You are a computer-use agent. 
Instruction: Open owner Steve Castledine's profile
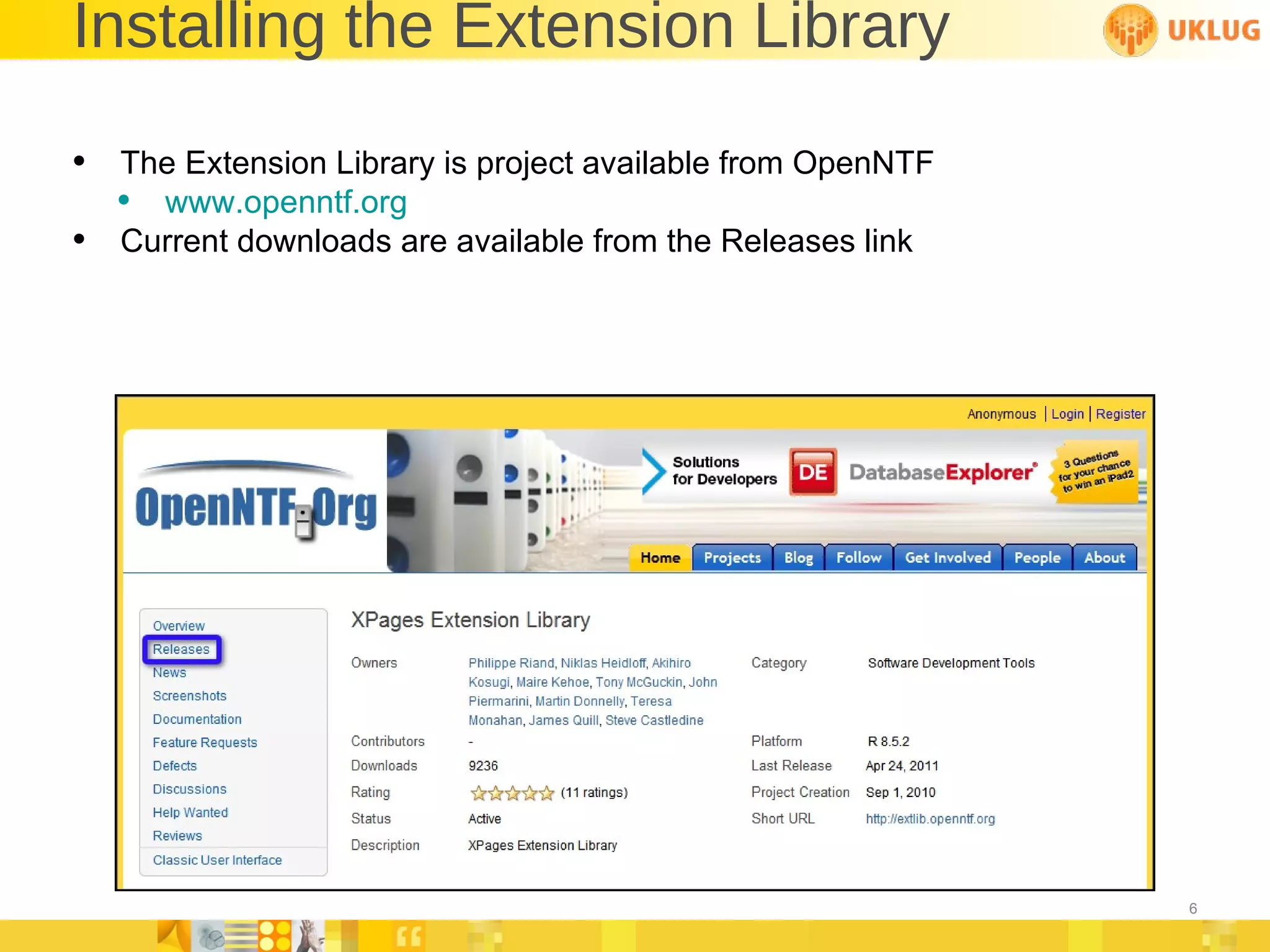pos(654,721)
